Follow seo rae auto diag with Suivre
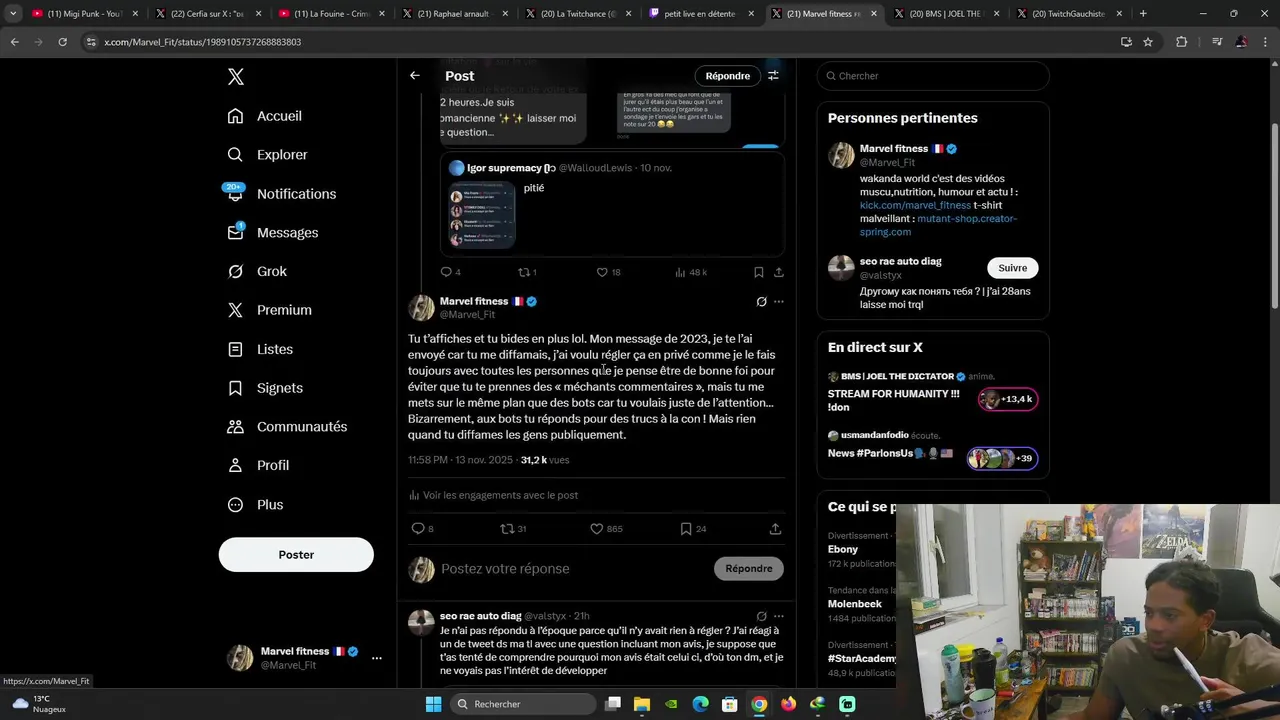 (x=1012, y=268)
